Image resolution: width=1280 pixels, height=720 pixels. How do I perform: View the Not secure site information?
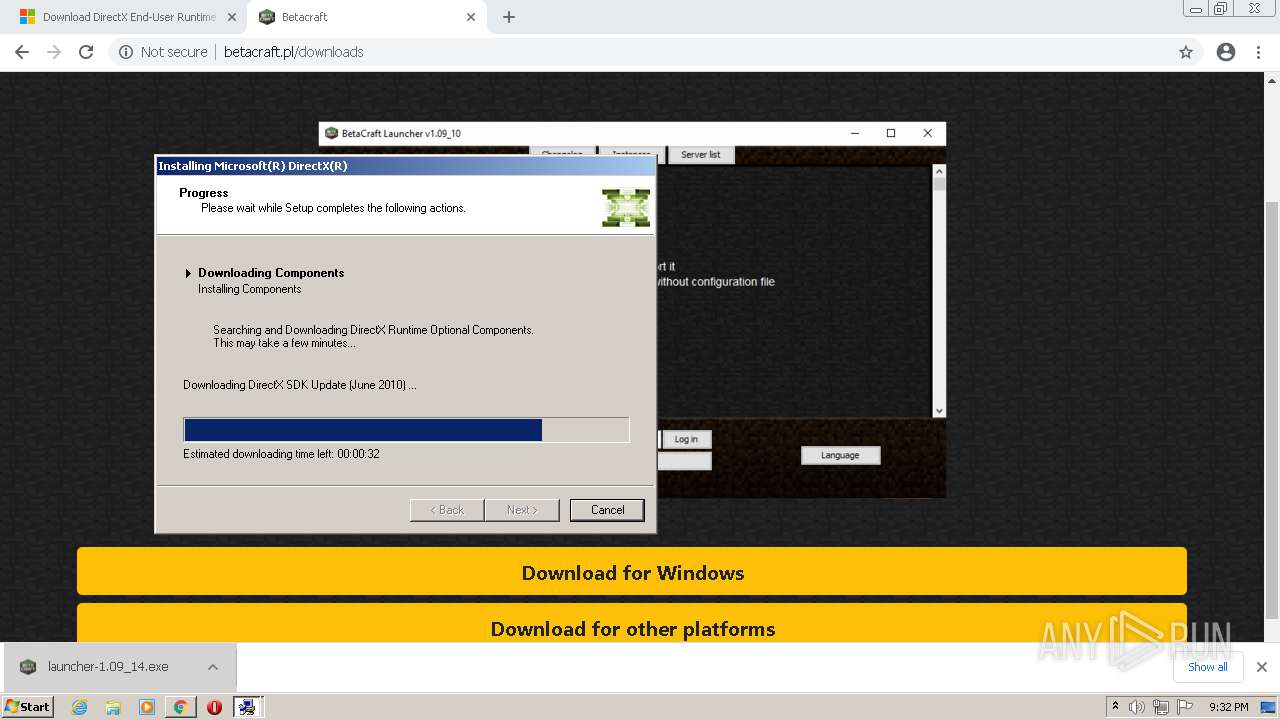pos(163,52)
